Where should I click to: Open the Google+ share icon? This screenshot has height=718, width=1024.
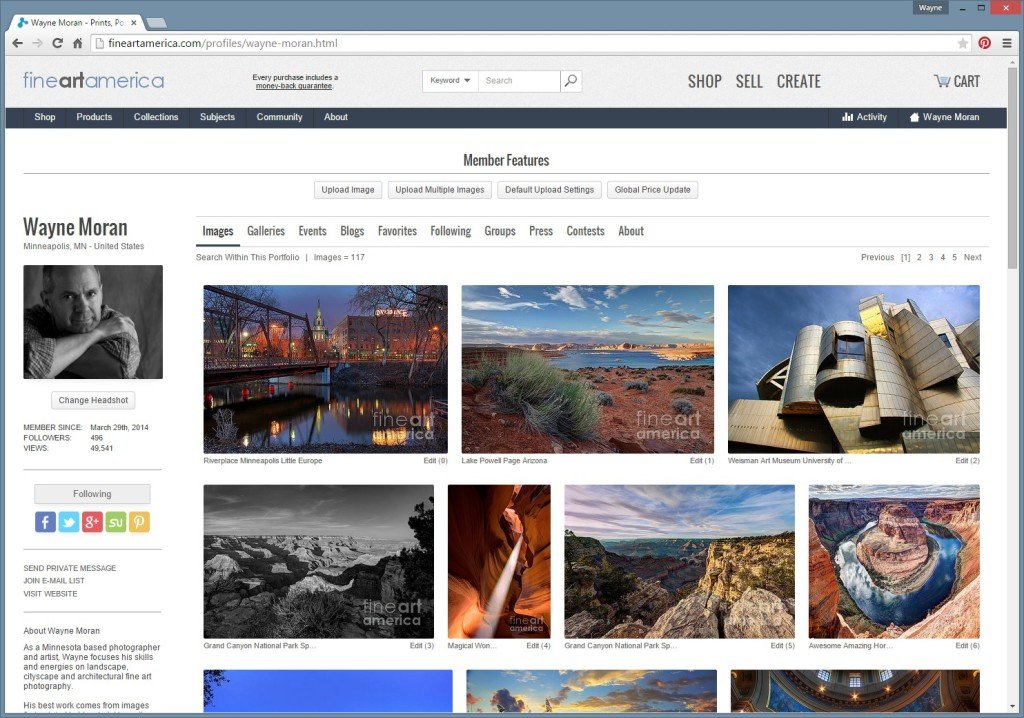[92, 521]
